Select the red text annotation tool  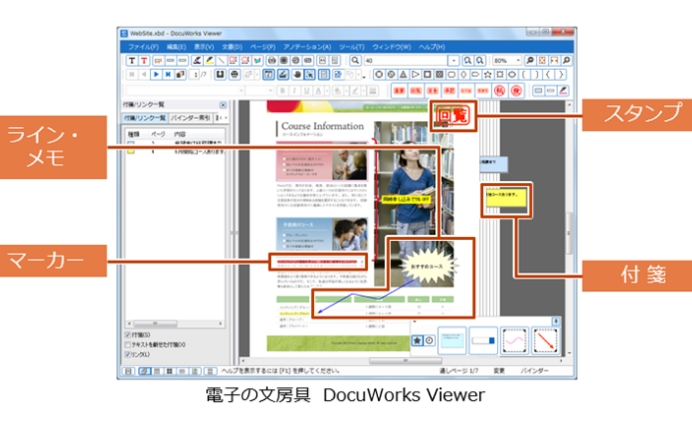(x=143, y=61)
